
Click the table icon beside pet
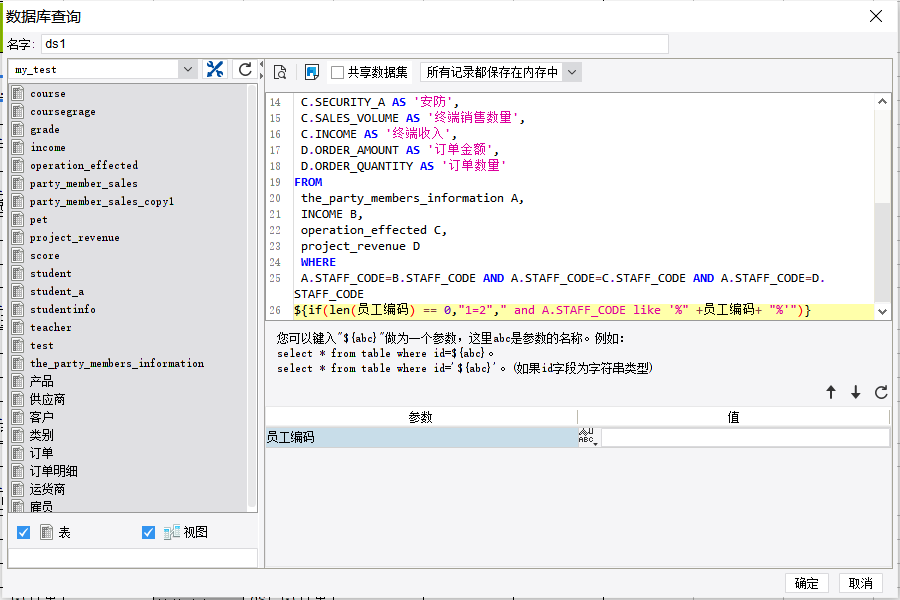point(18,219)
